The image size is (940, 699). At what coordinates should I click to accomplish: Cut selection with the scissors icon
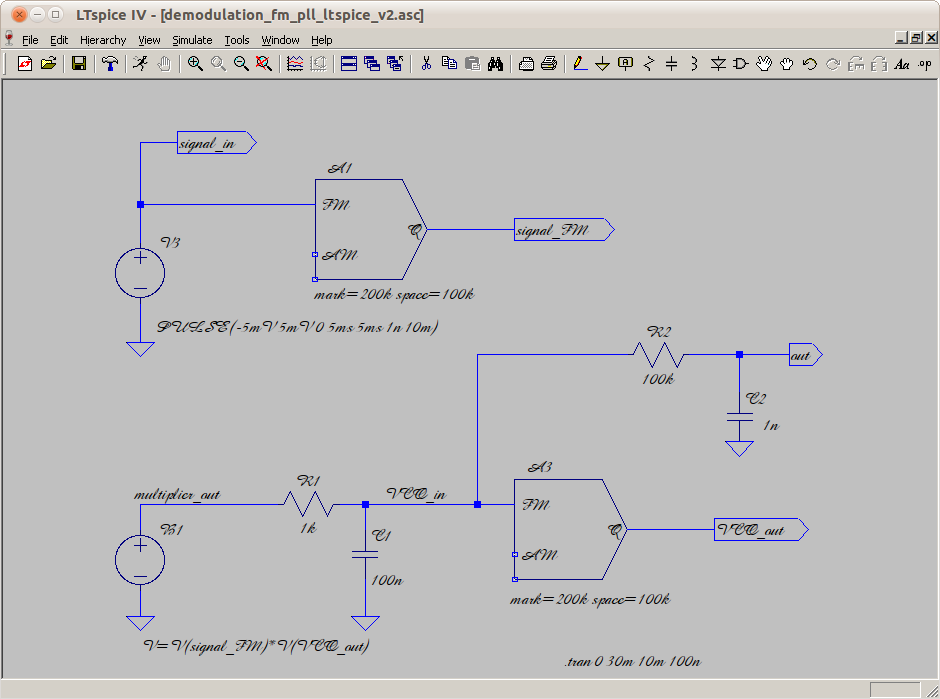426,64
